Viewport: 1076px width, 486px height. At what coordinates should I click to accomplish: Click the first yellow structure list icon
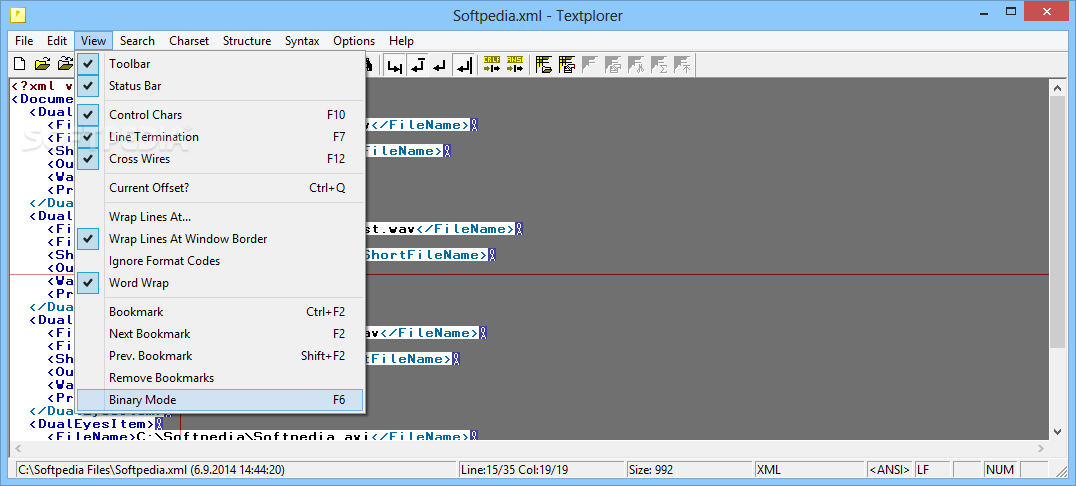click(x=544, y=65)
